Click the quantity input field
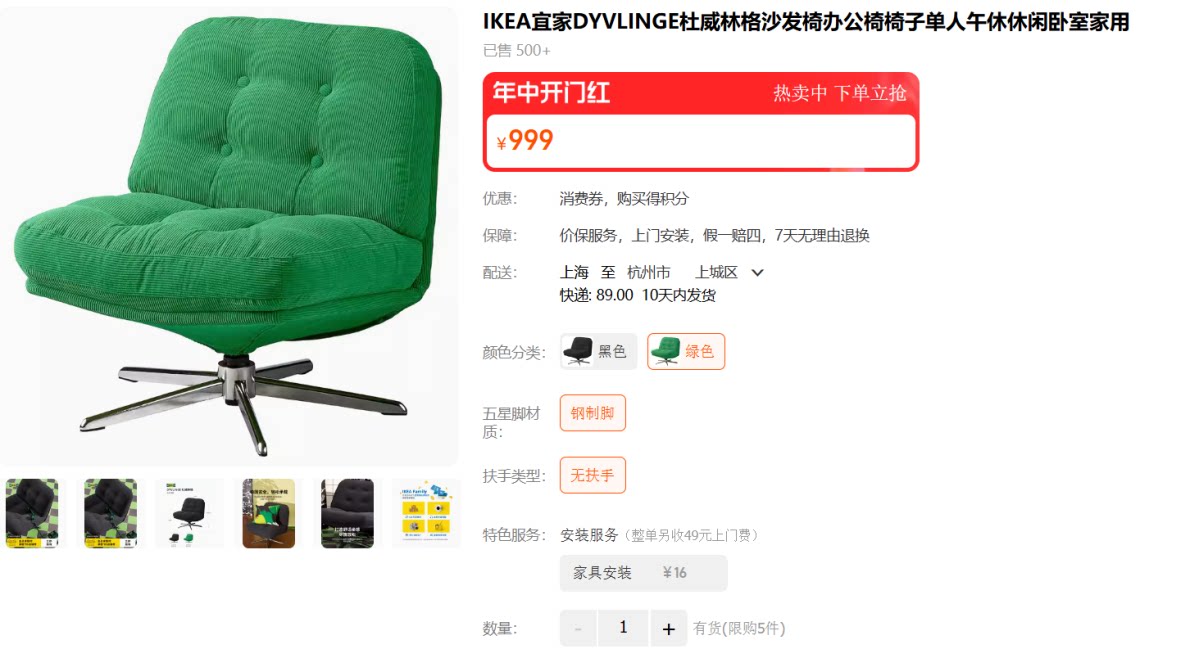The width and height of the screenshot is (1190, 658). [623, 628]
